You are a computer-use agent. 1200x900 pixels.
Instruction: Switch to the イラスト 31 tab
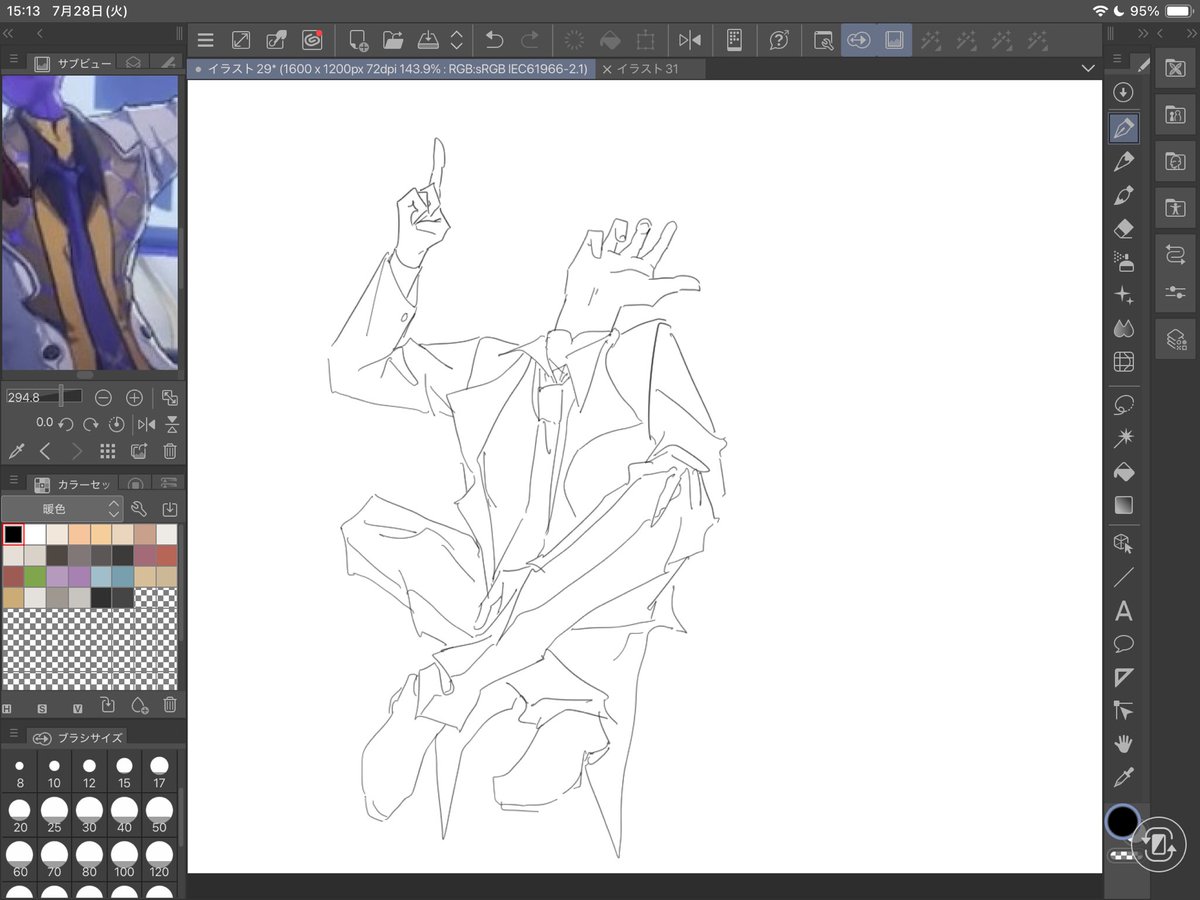click(648, 69)
